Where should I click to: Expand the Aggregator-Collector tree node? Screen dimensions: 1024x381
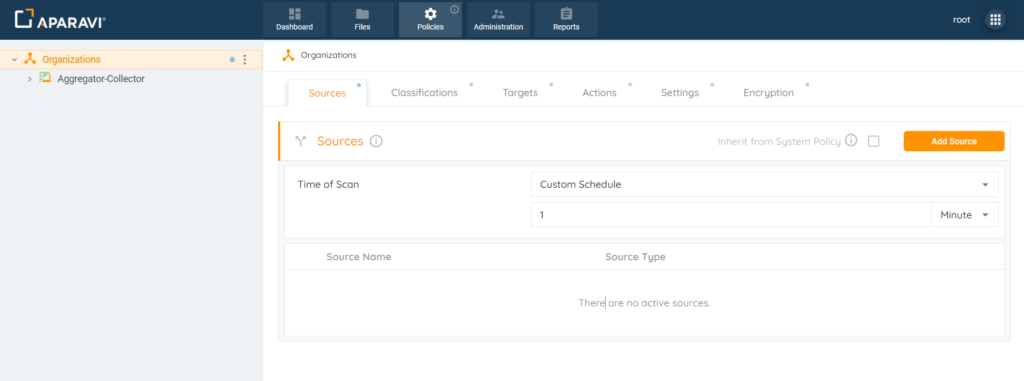[29, 79]
